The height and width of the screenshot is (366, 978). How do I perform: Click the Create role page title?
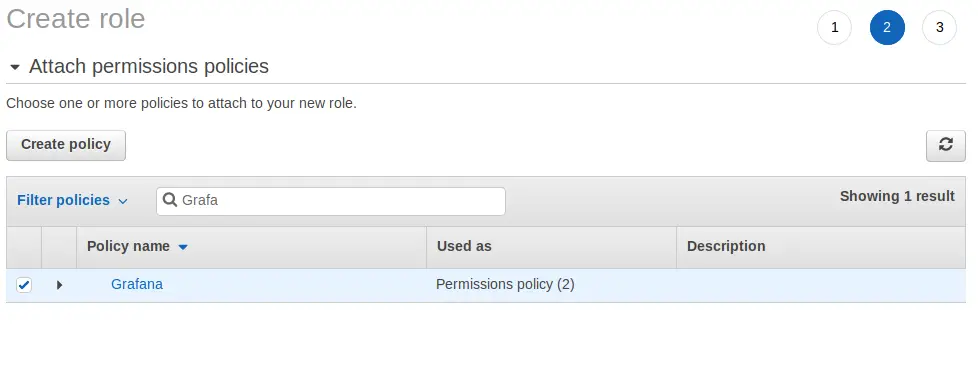(x=75, y=18)
